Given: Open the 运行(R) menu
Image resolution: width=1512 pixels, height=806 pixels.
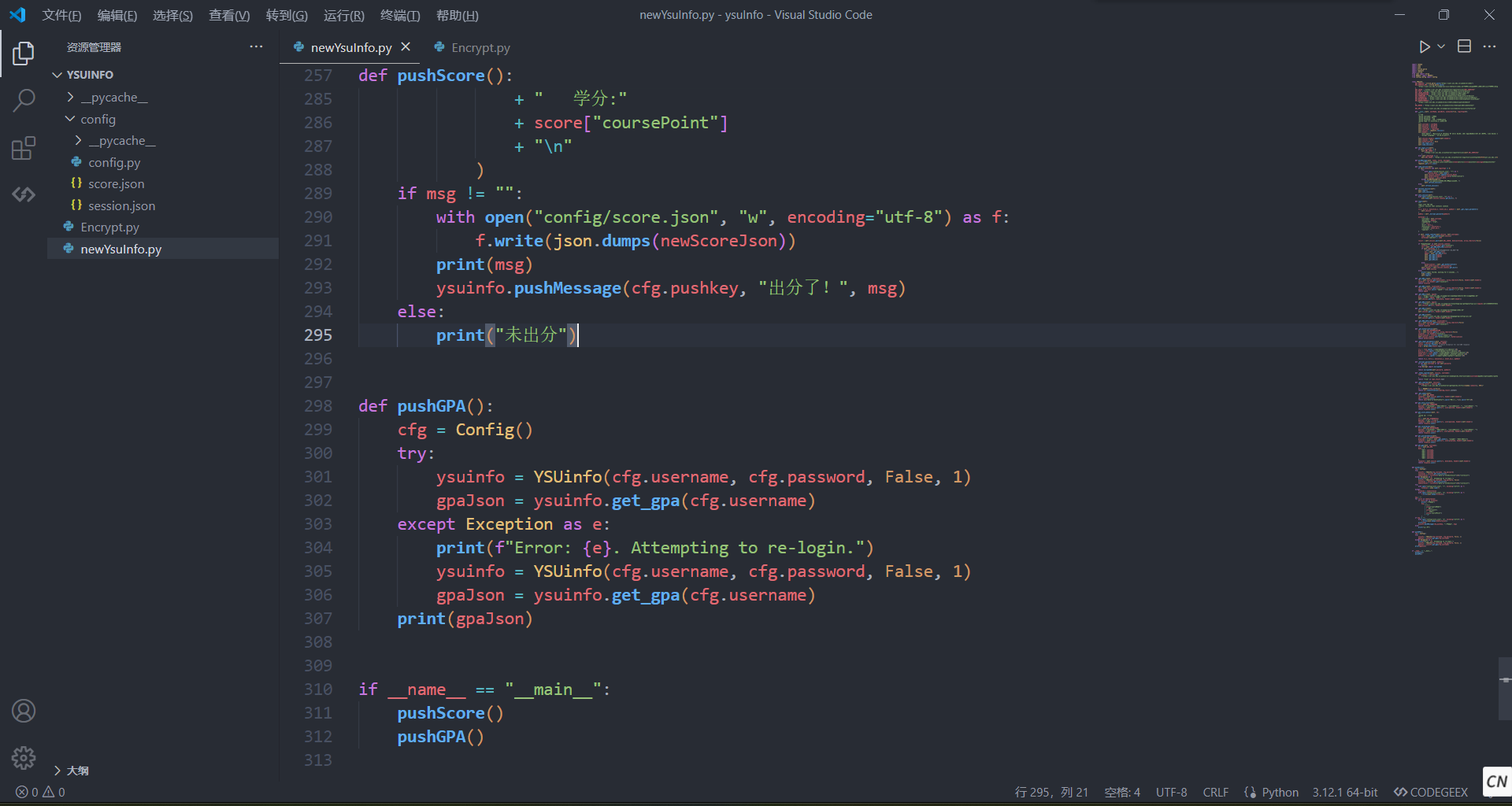Looking at the screenshot, I should coord(344,15).
